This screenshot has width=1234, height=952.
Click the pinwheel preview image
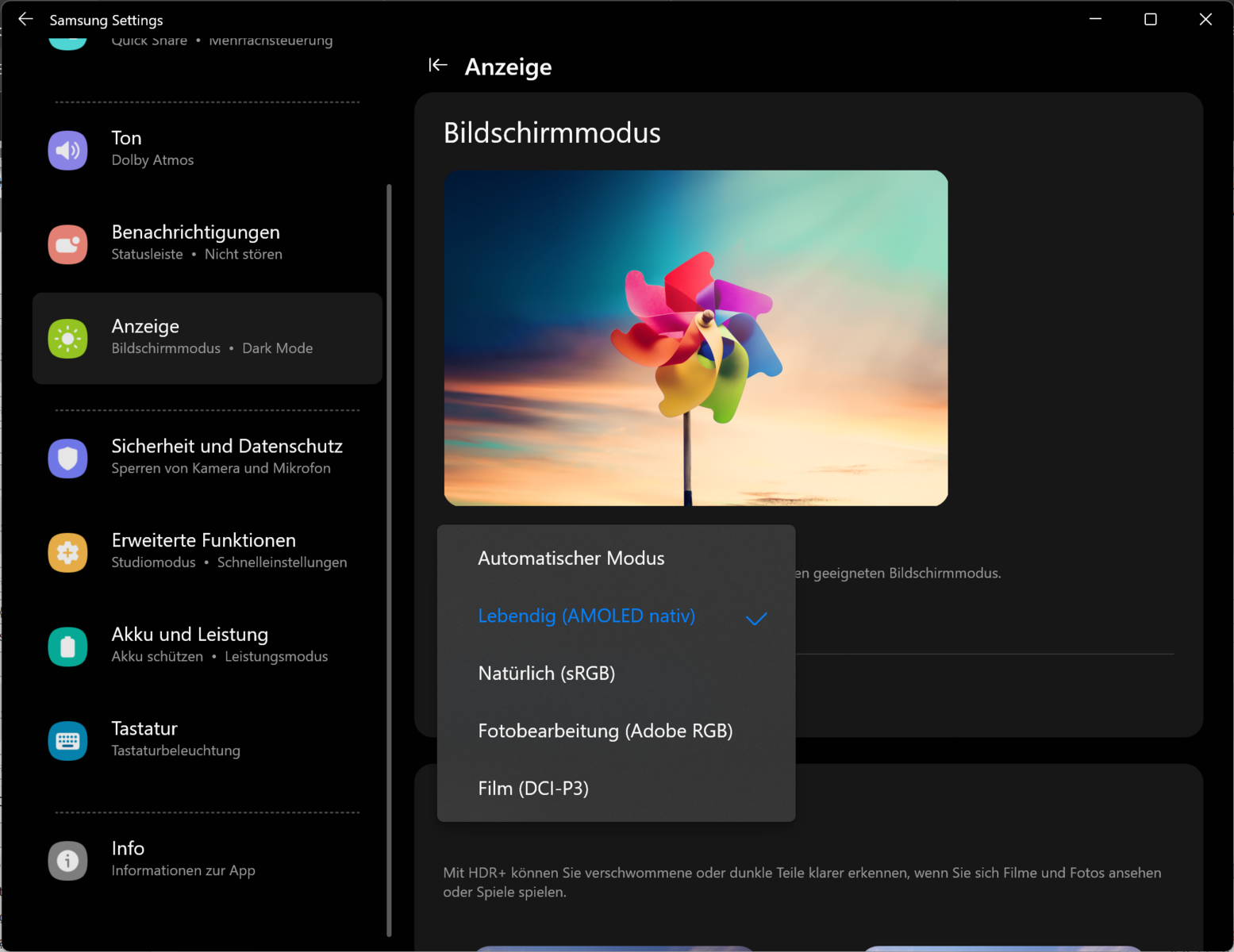point(695,338)
